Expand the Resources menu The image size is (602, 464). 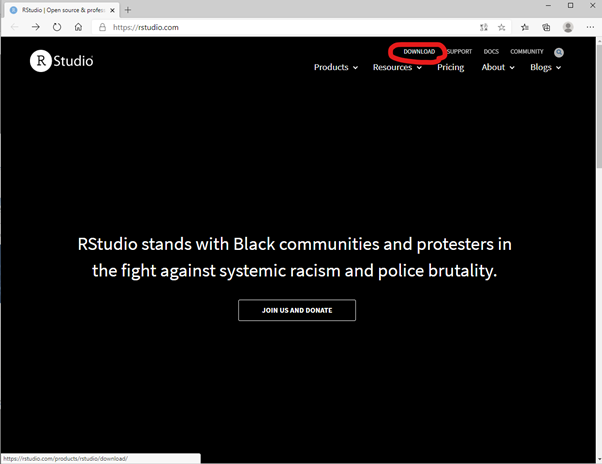click(397, 67)
